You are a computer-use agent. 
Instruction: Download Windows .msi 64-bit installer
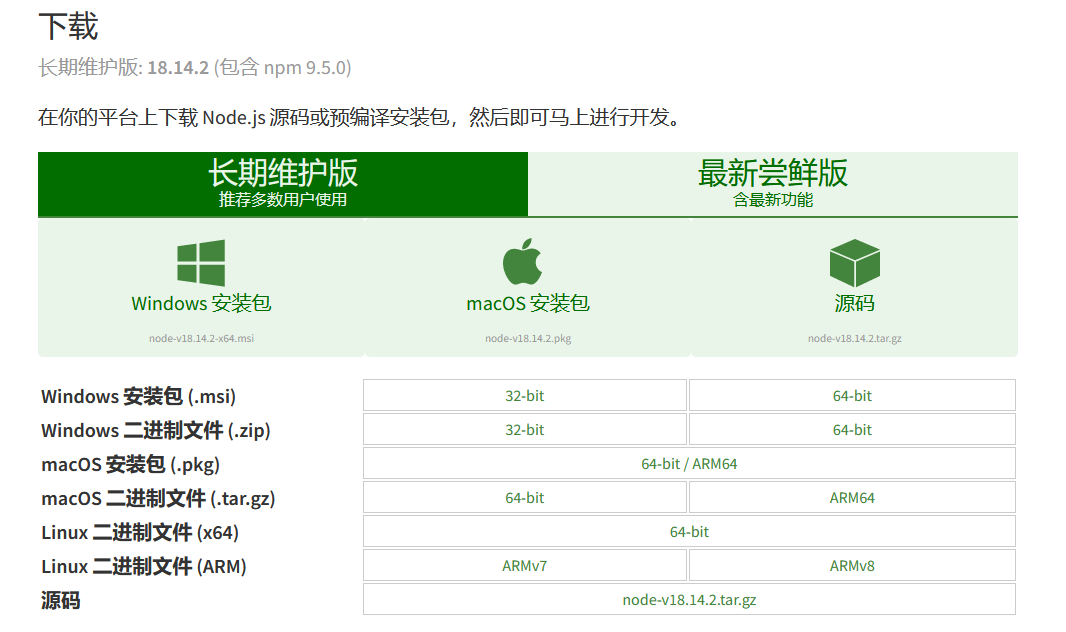(853, 396)
